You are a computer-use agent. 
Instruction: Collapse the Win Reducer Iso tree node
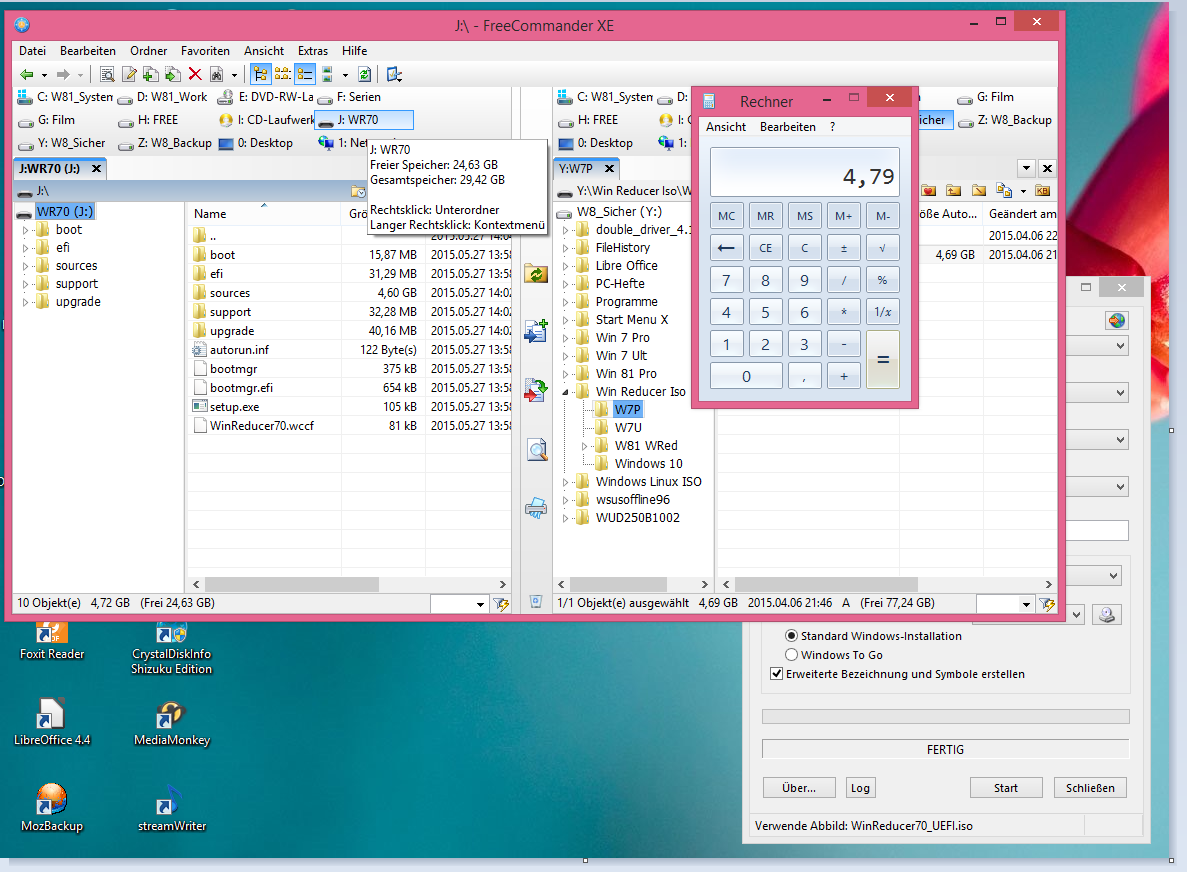[x=565, y=392]
